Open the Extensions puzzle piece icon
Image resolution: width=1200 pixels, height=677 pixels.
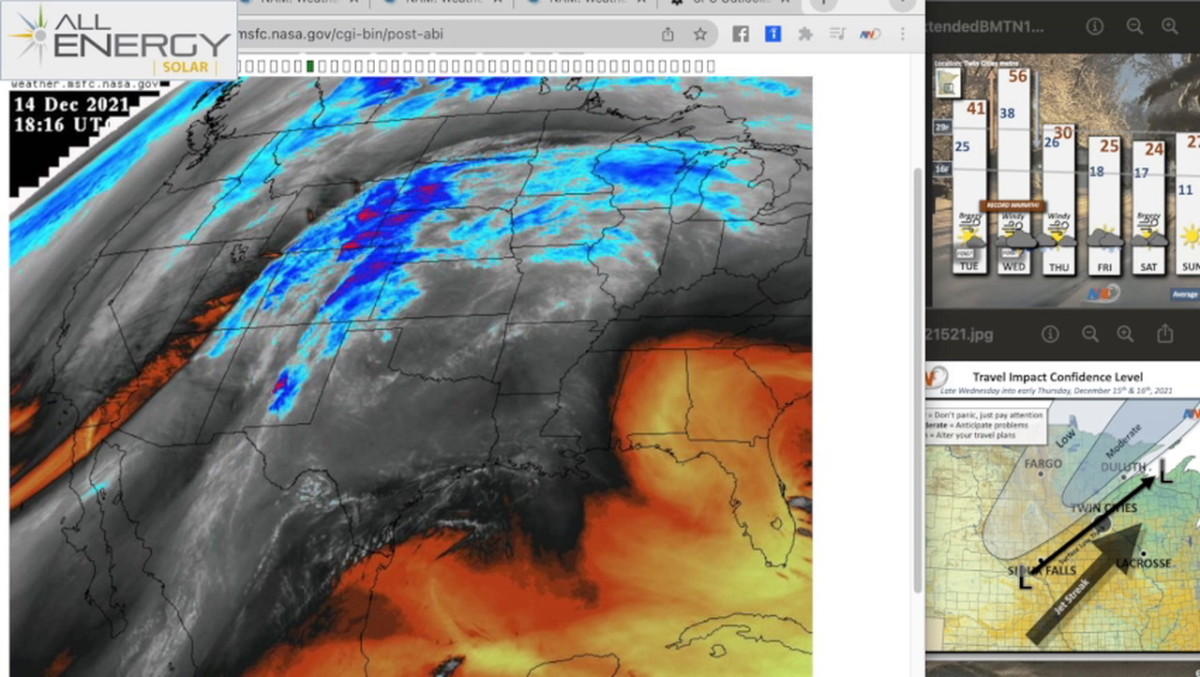pyautogui.click(x=805, y=33)
